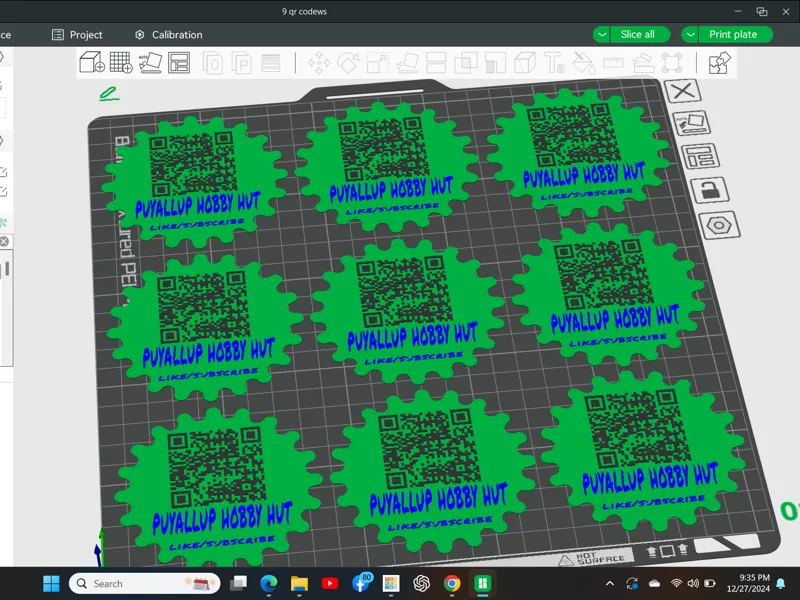This screenshot has width=800, height=600.
Task: Open Google Chrome from the taskbar
Action: tap(452, 583)
